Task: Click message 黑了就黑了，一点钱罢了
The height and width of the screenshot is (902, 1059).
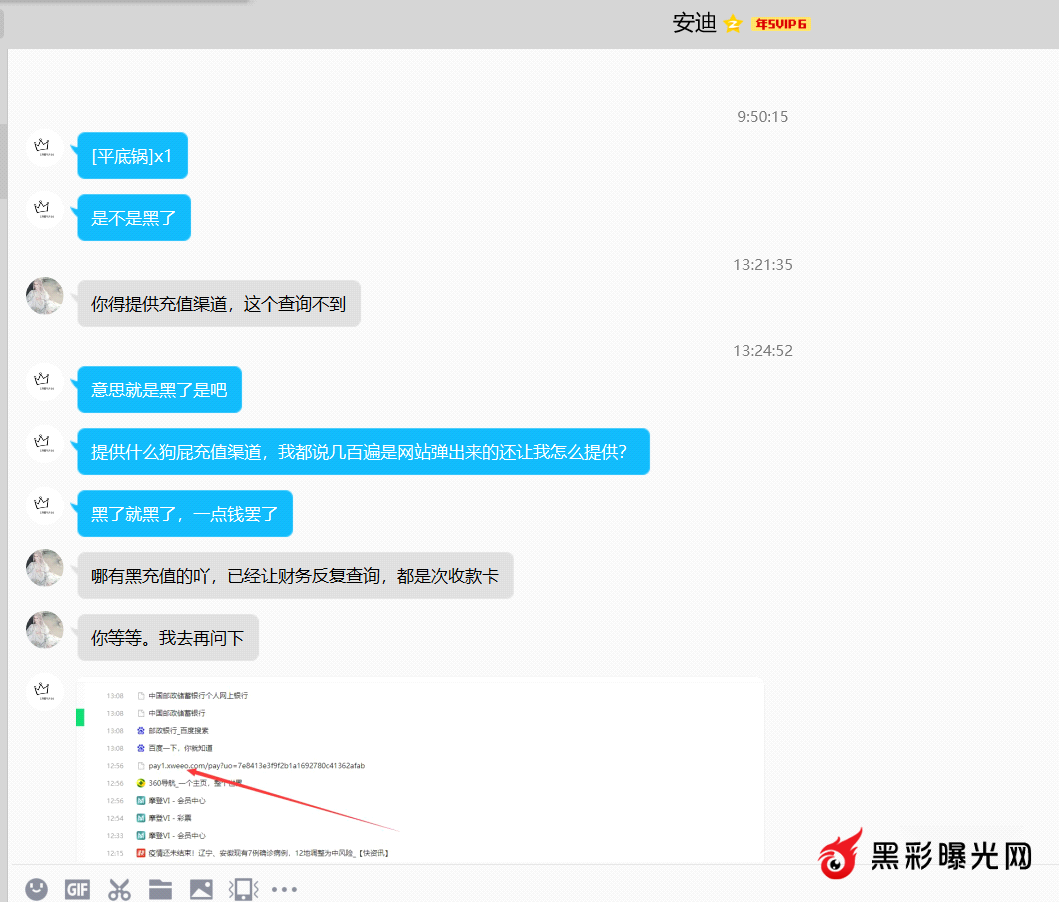Action: click(184, 514)
